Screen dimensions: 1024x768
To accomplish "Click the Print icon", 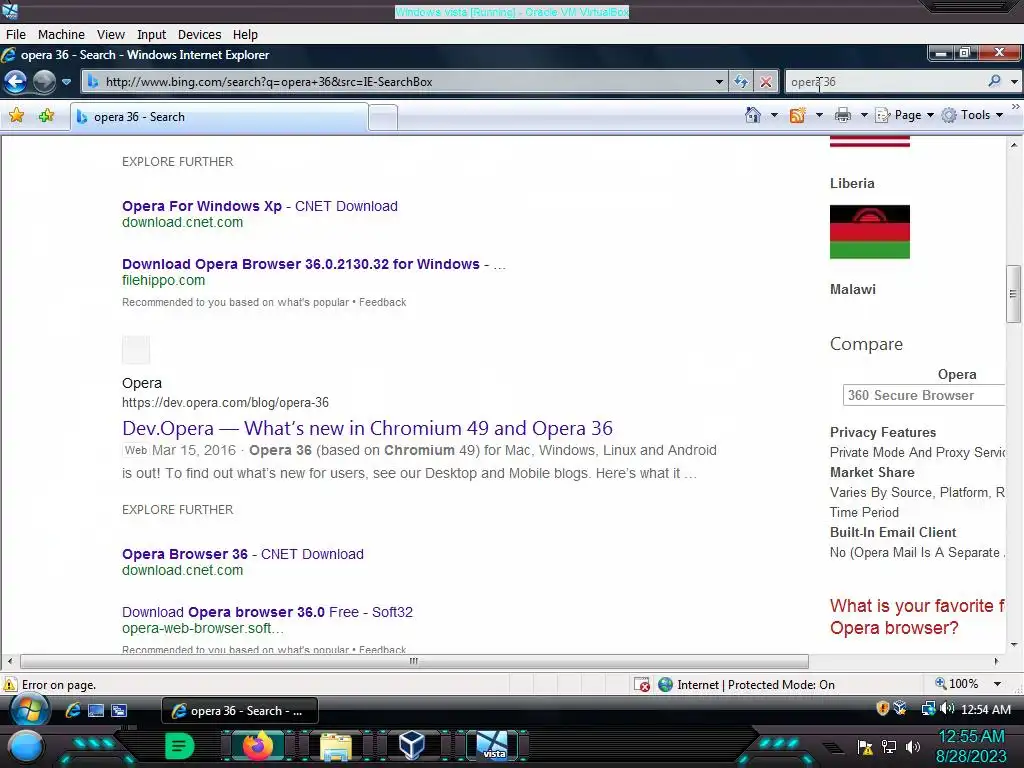I will (843, 116).
